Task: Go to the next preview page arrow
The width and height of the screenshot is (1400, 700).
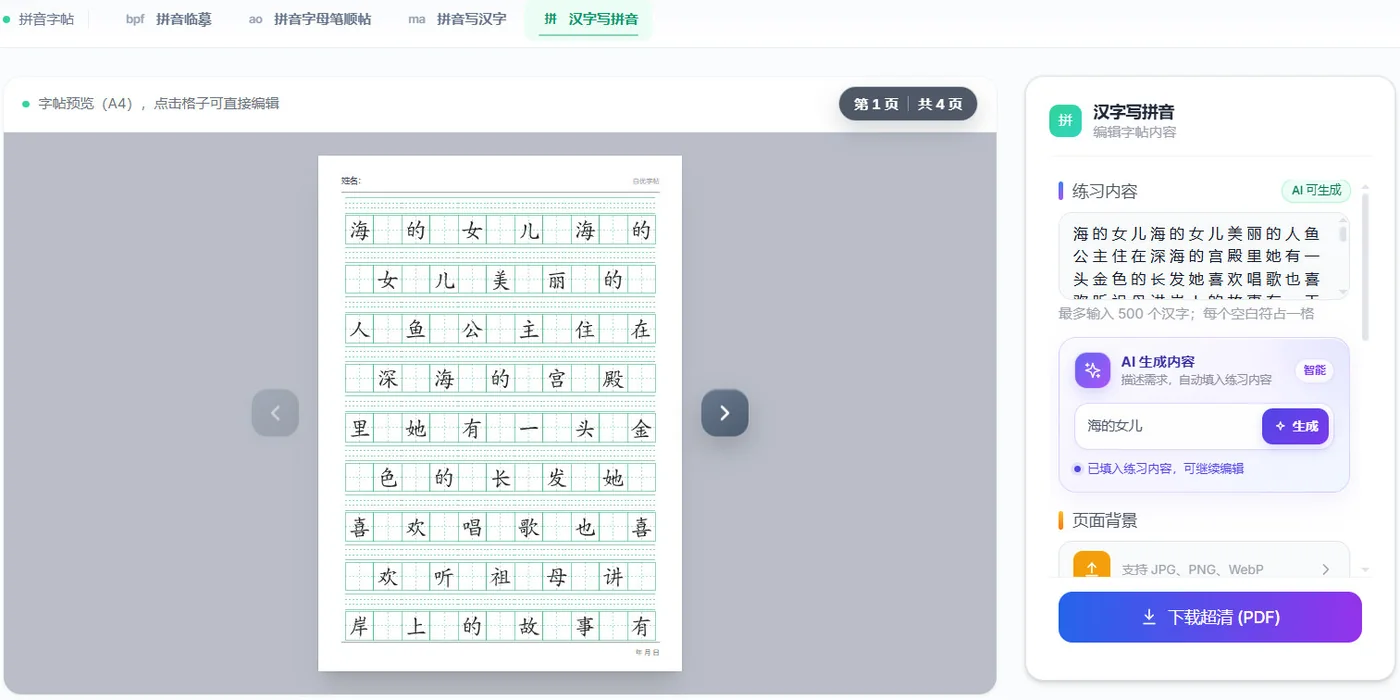Action: pos(725,413)
